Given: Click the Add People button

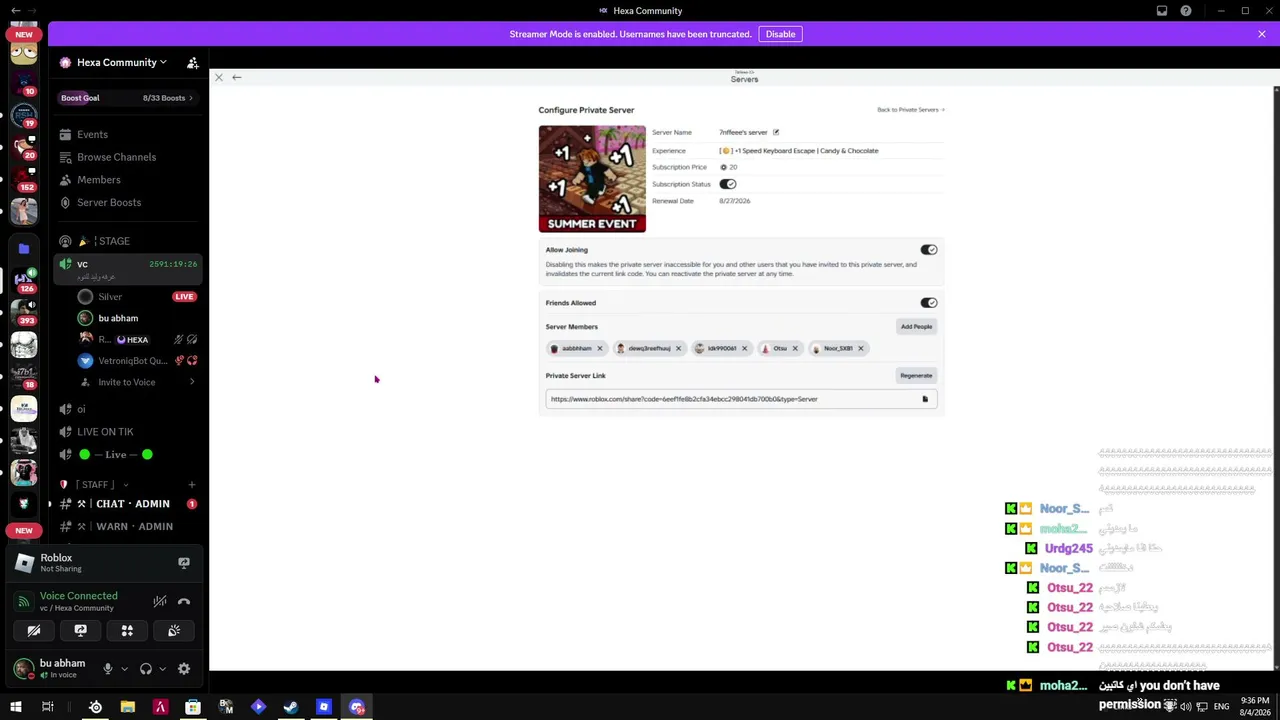Looking at the screenshot, I should 916,327.
